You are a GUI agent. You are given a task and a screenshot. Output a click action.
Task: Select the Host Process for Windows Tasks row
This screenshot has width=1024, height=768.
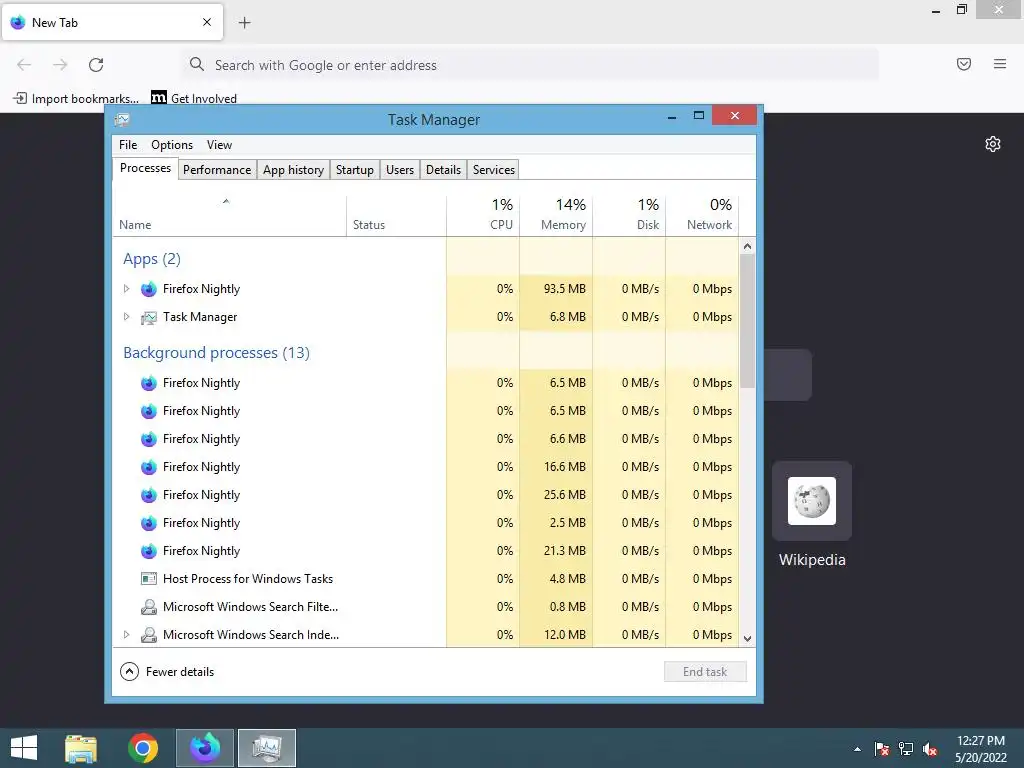coord(426,579)
